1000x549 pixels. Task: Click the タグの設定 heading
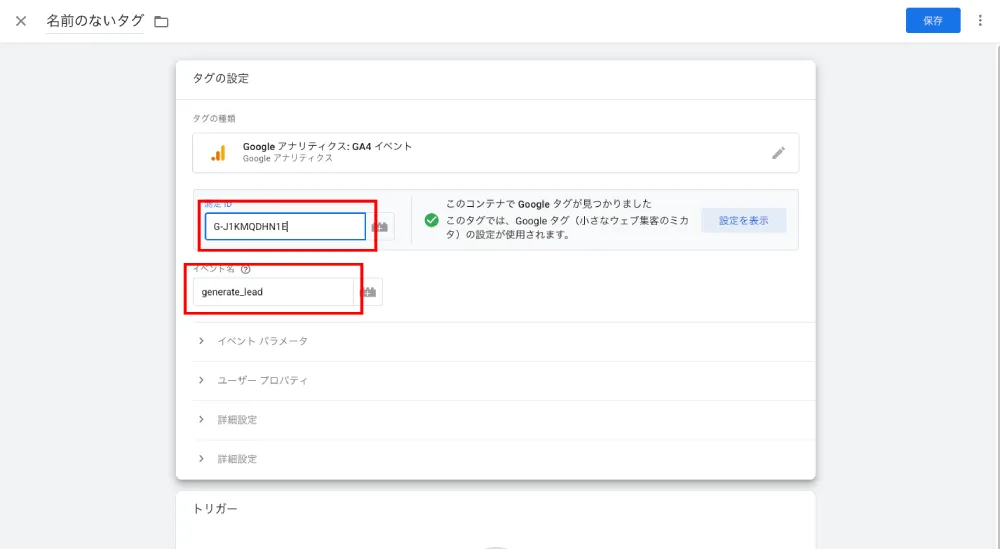[x=221, y=78]
